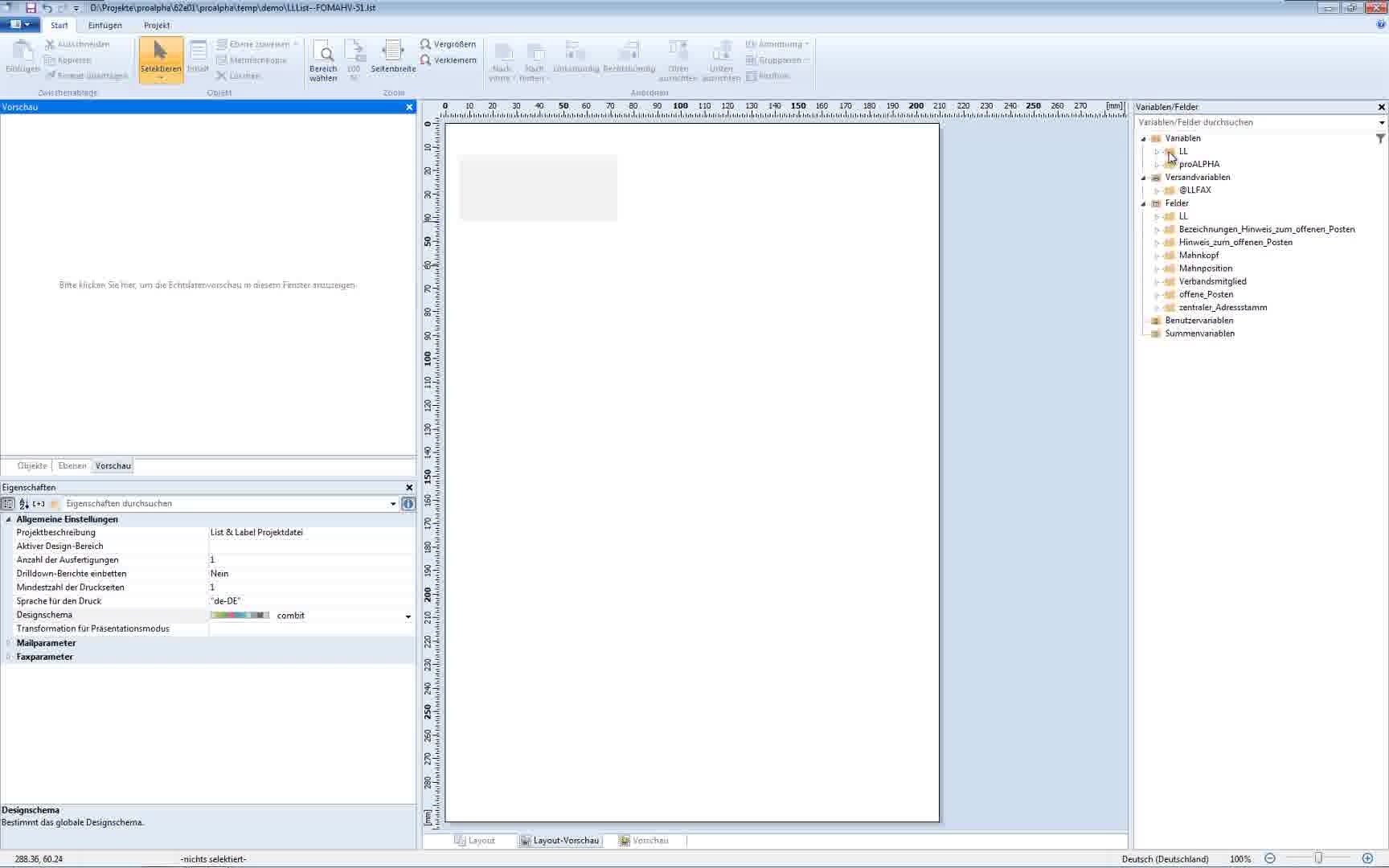Viewport: 1389px width, 868px height.
Task: Close the Eigenschaften panel
Action: click(x=409, y=487)
